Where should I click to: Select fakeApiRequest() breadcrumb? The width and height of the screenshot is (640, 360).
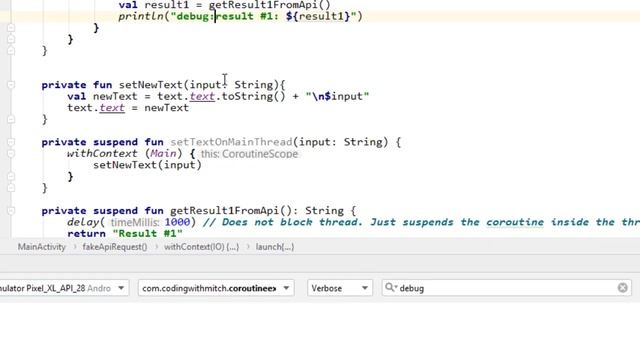[115, 247]
